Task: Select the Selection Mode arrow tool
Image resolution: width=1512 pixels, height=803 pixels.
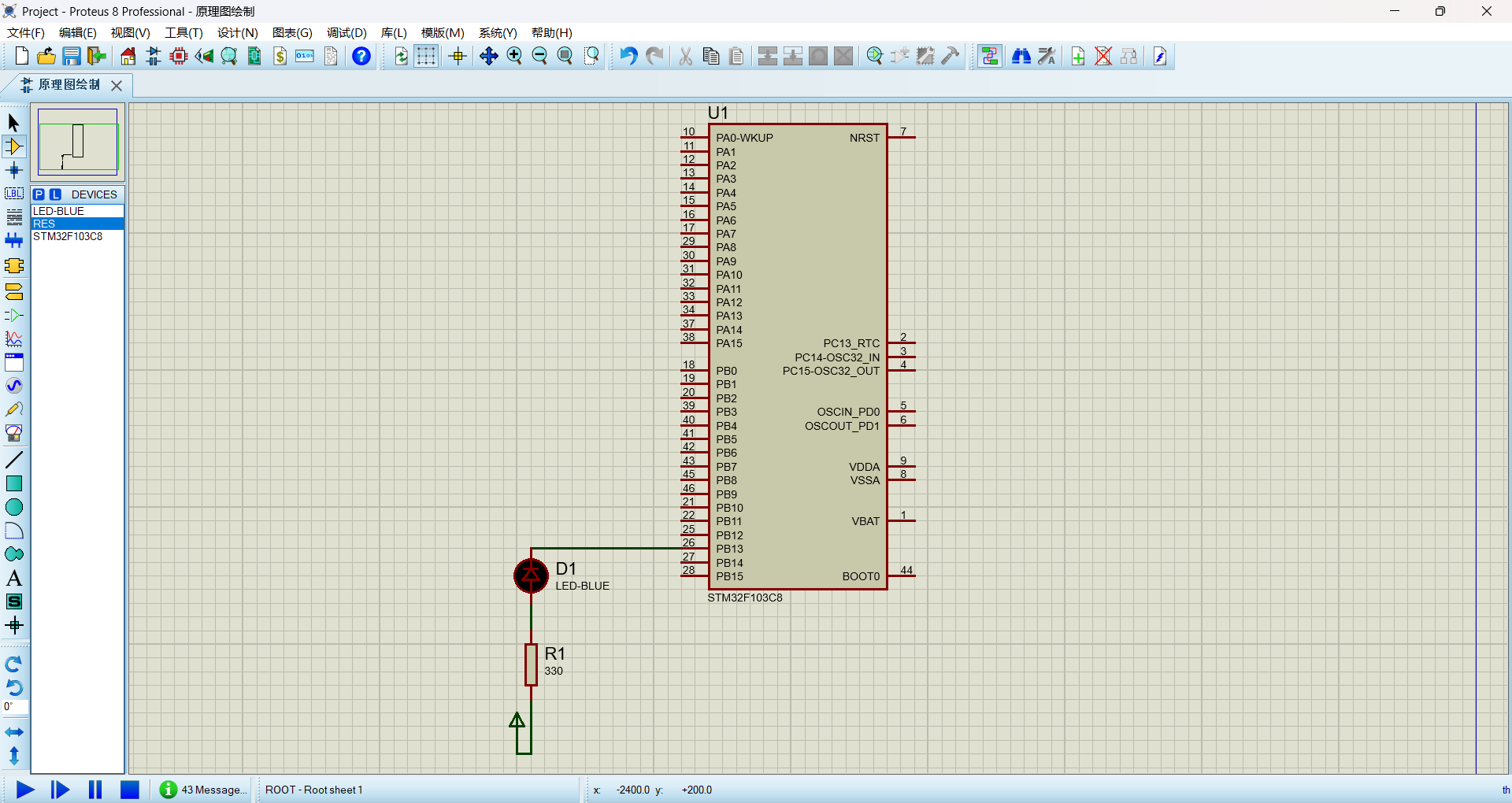Action: pos(14,123)
